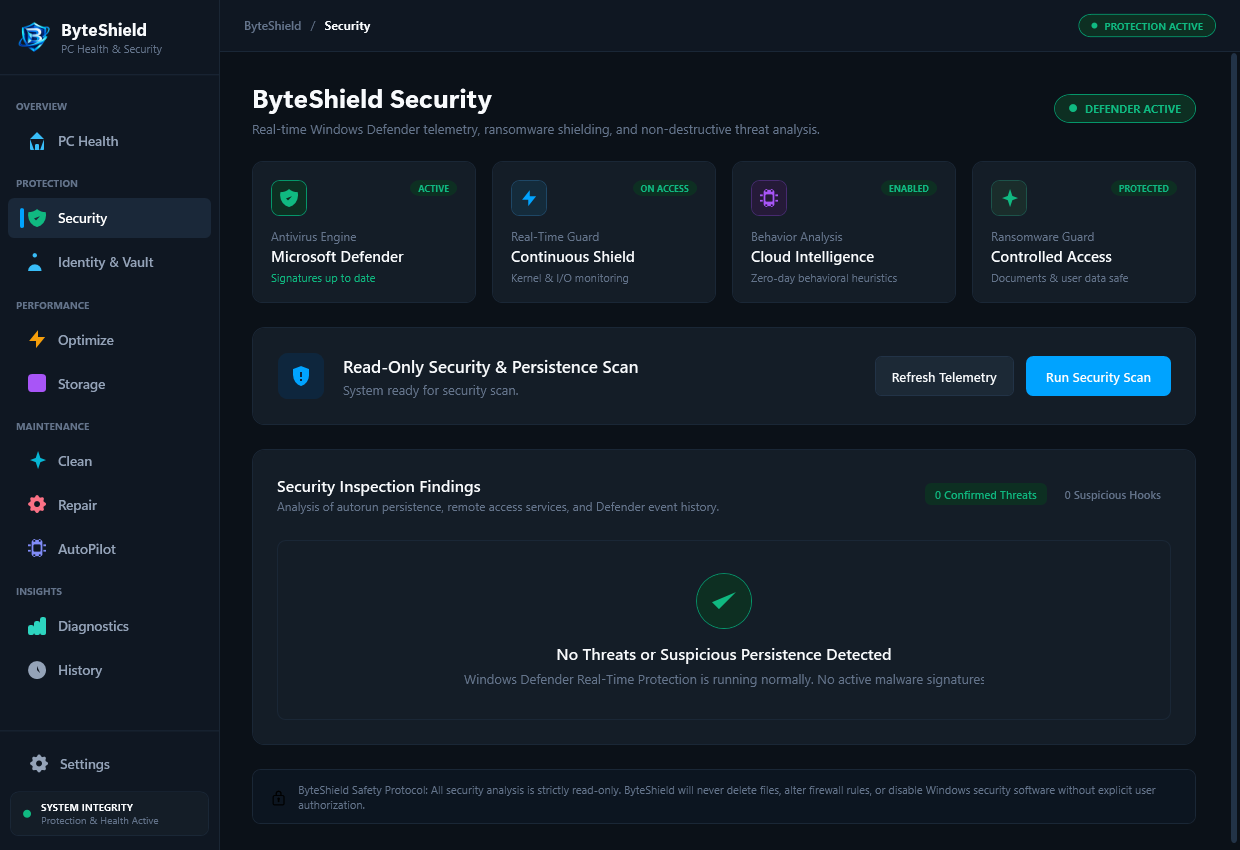Open Identity & Vault section
Screen dimensions: 1240x850
tap(109, 262)
